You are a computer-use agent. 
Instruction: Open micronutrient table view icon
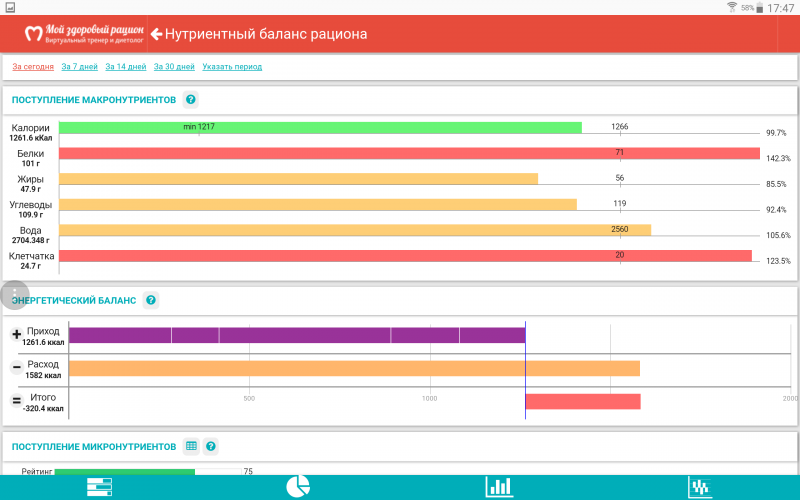pyautogui.click(x=191, y=447)
